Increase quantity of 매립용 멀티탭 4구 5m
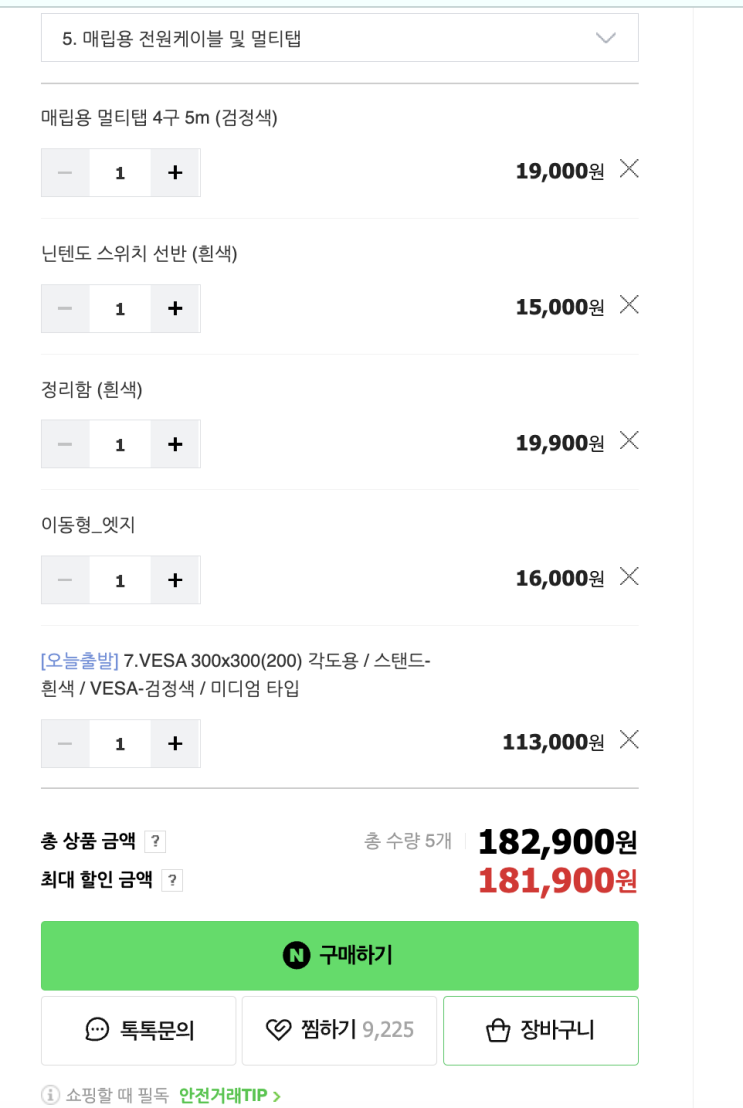The width and height of the screenshot is (743, 1108). click(x=175, y=173)
